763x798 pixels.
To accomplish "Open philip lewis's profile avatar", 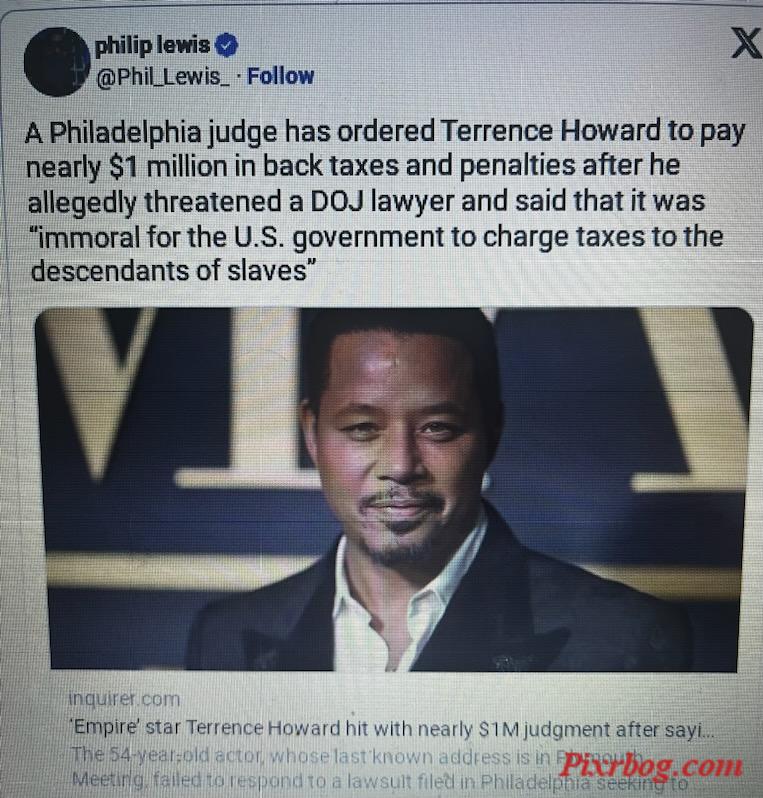I will pos(56,62).
